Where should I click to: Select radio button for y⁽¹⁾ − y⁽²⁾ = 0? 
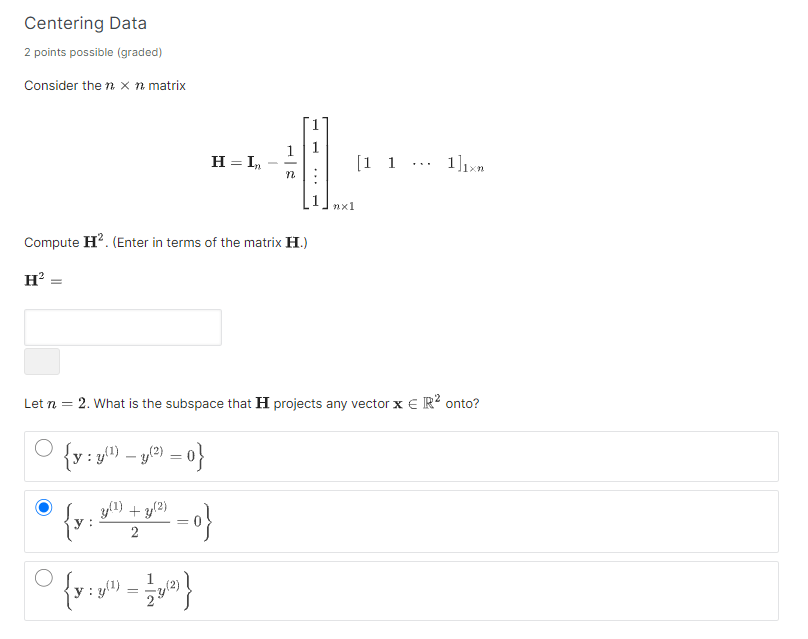point(43,448)
